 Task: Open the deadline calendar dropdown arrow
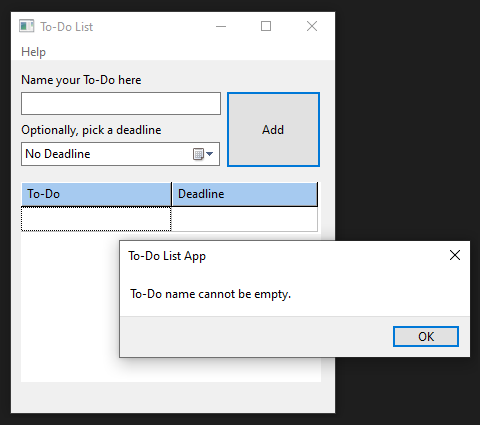[x=210, y=154]
